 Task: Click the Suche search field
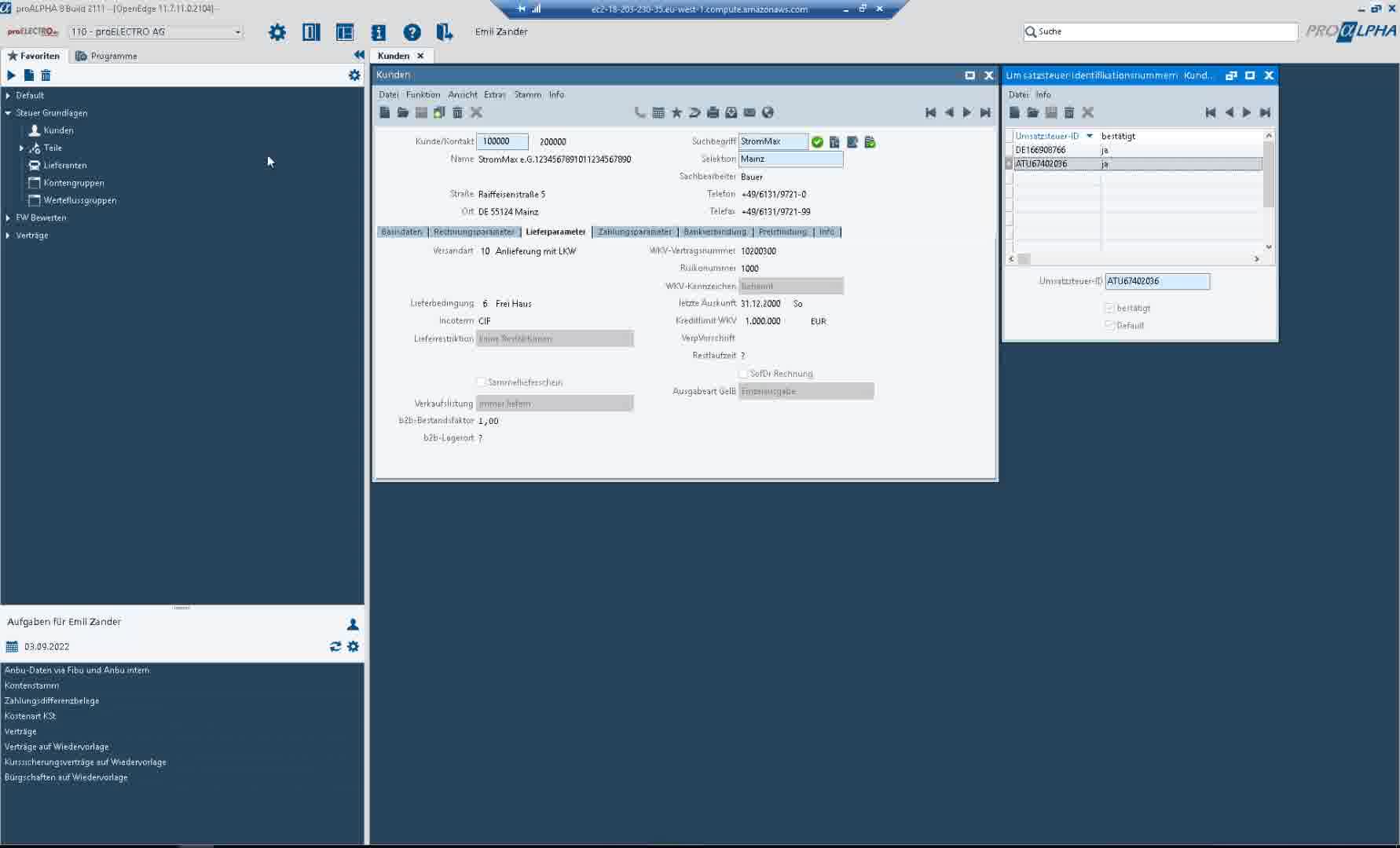(x=1160, y=31)
